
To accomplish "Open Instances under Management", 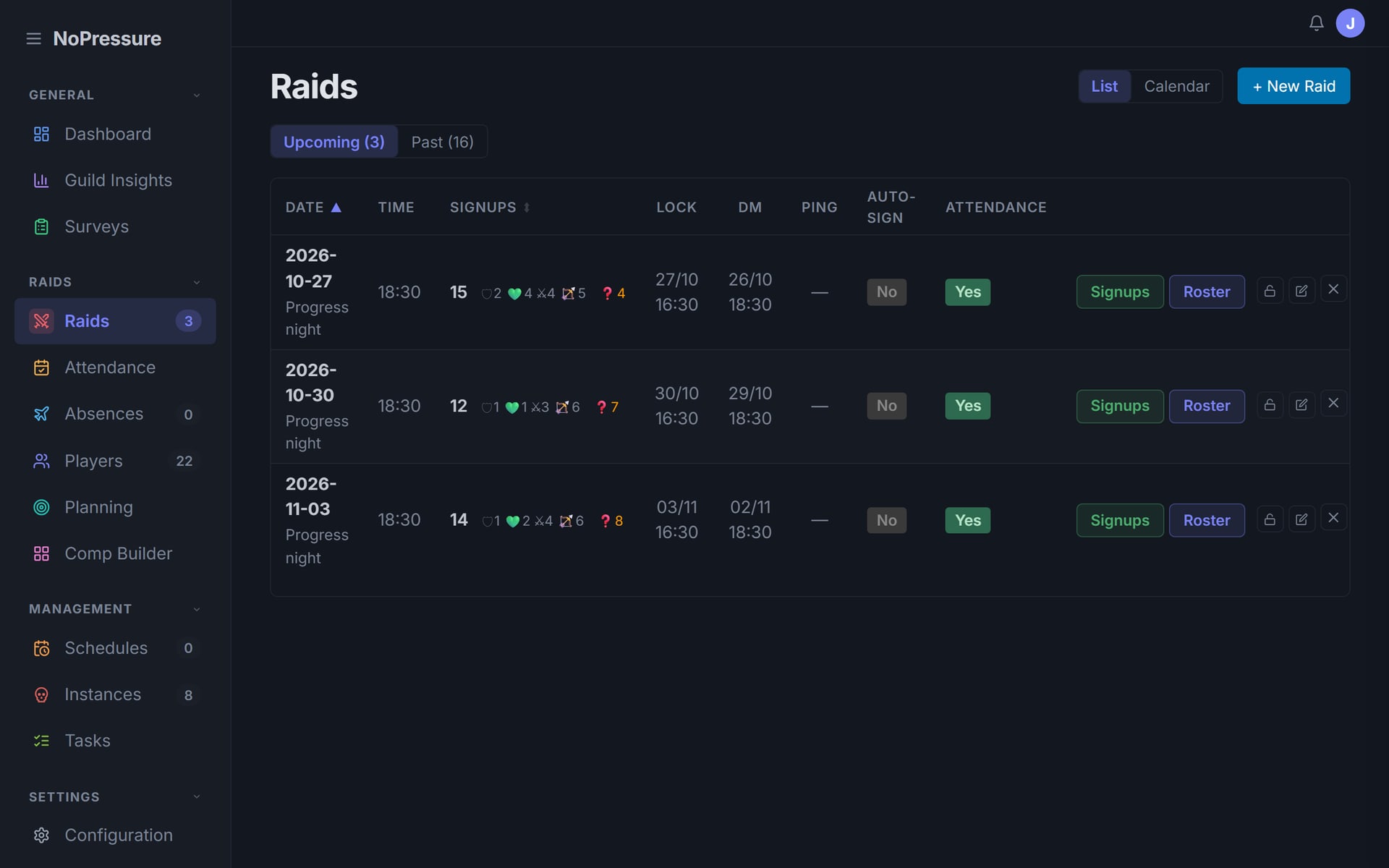I will [115, 694].
